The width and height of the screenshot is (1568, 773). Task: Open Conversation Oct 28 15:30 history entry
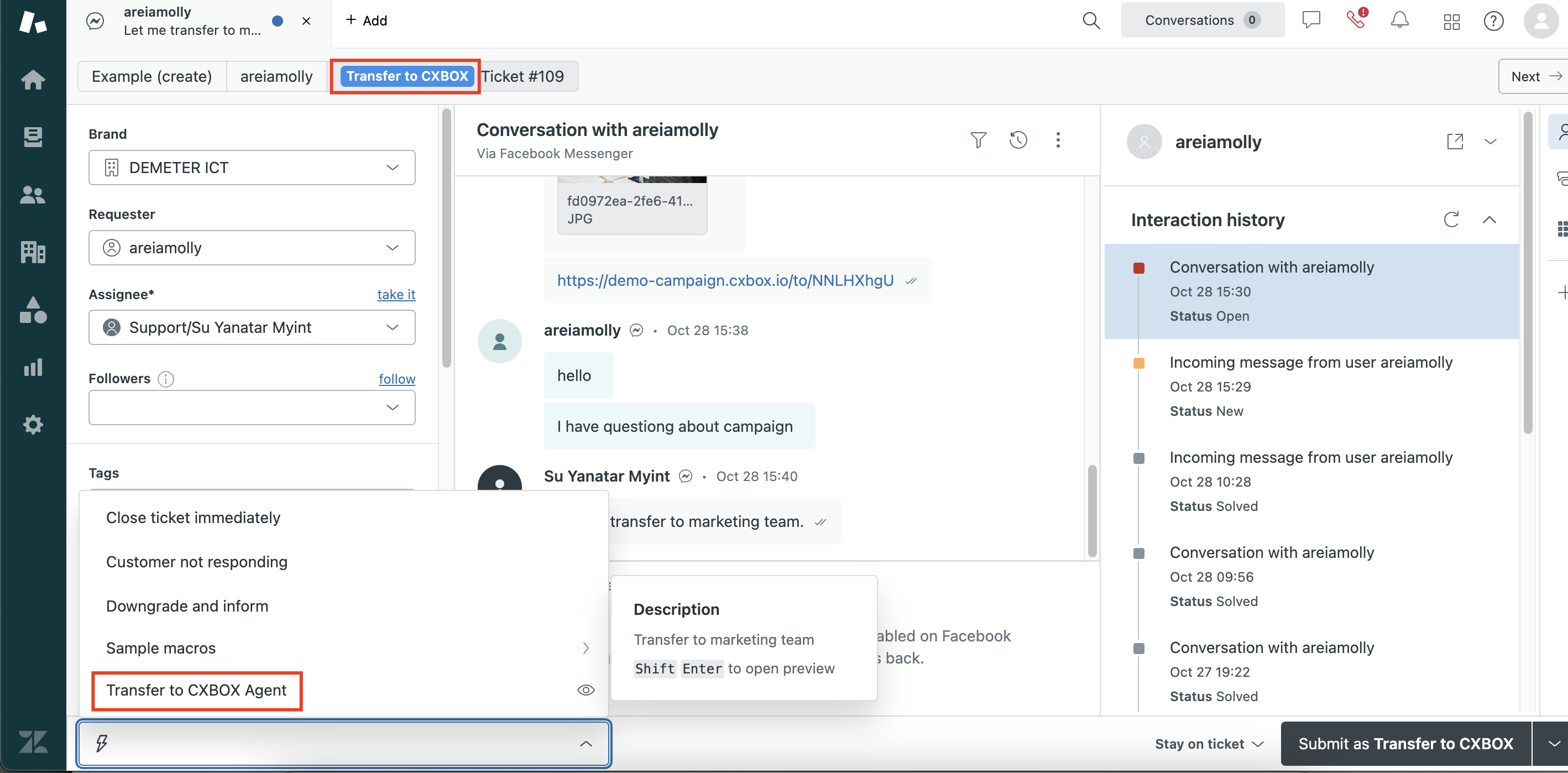[1311, 291]
